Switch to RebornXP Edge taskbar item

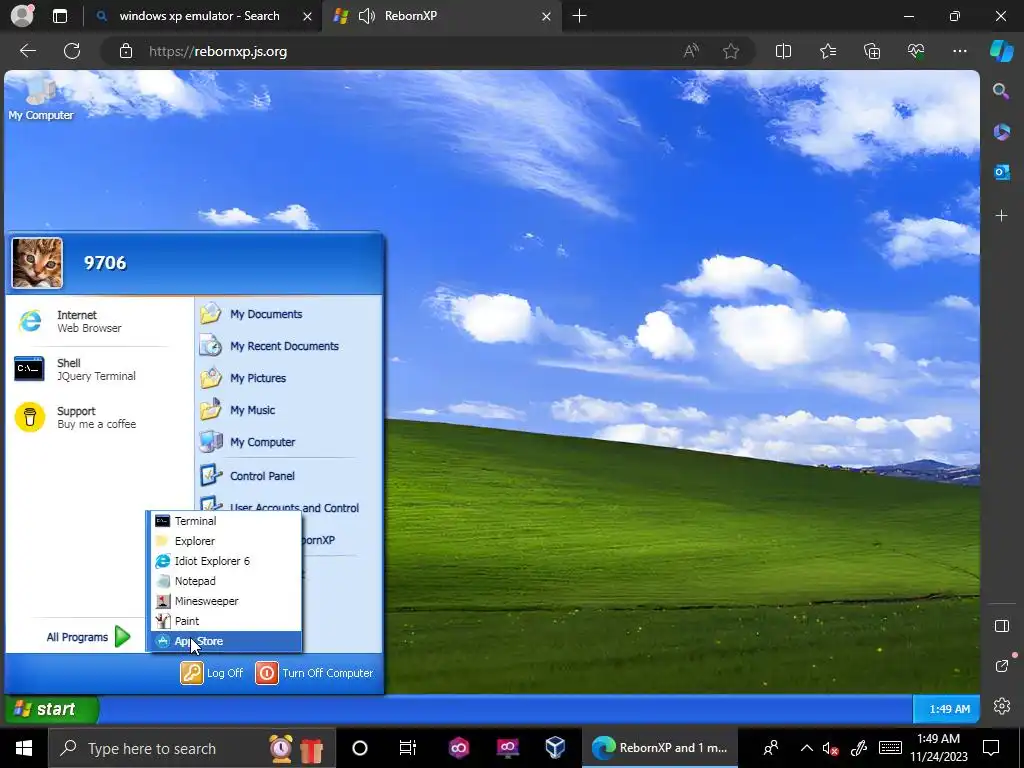click(x=660, y=748)
